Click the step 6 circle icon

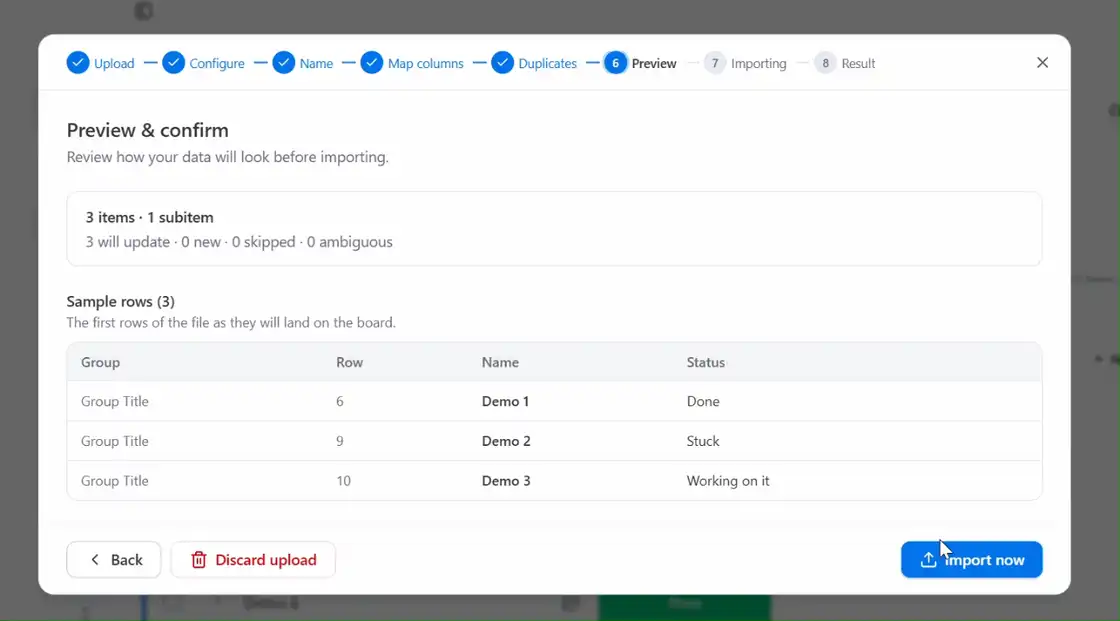pos(615,63)
